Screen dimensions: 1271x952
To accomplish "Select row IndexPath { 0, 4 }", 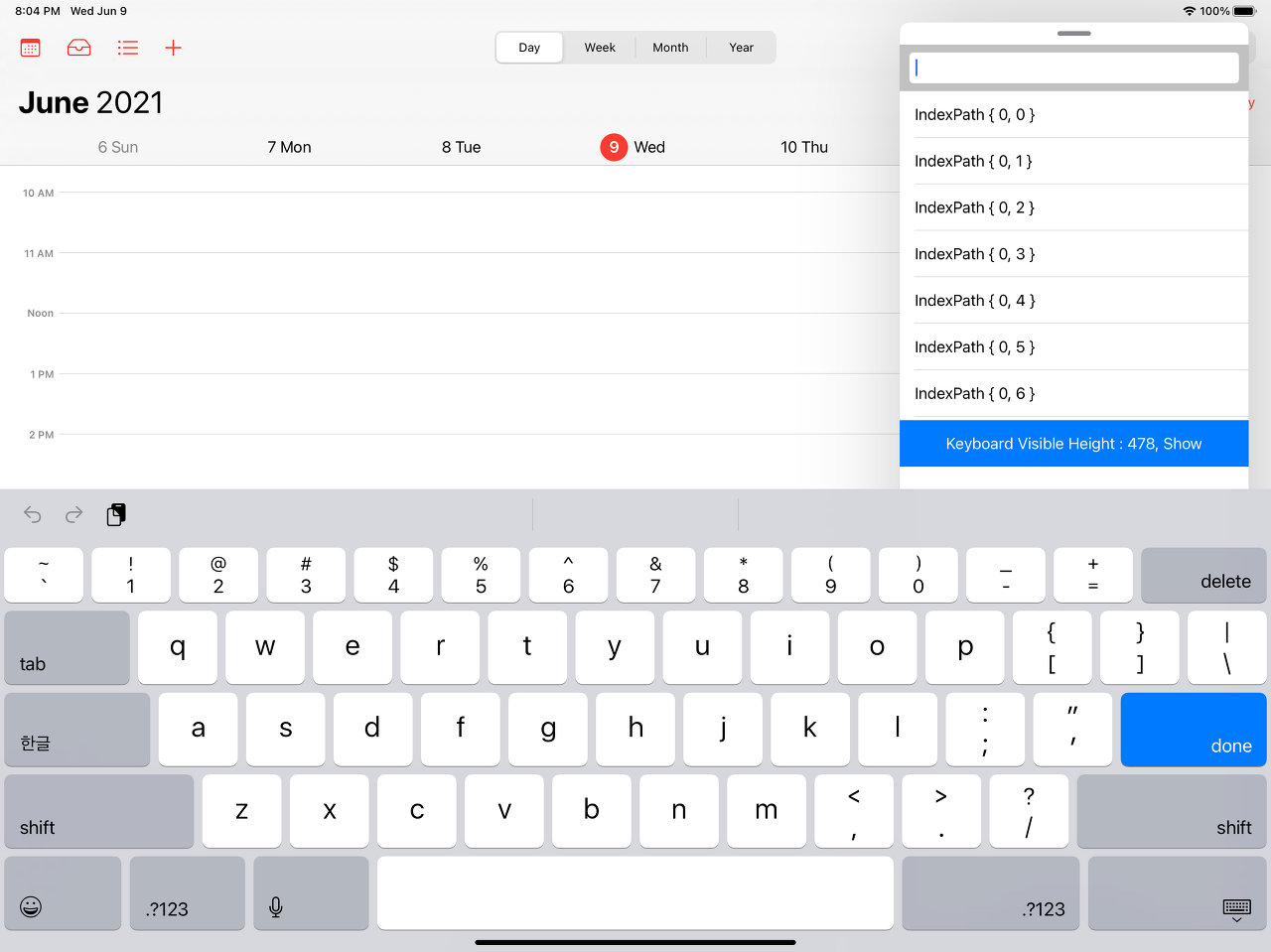I will click(1073, 301).
